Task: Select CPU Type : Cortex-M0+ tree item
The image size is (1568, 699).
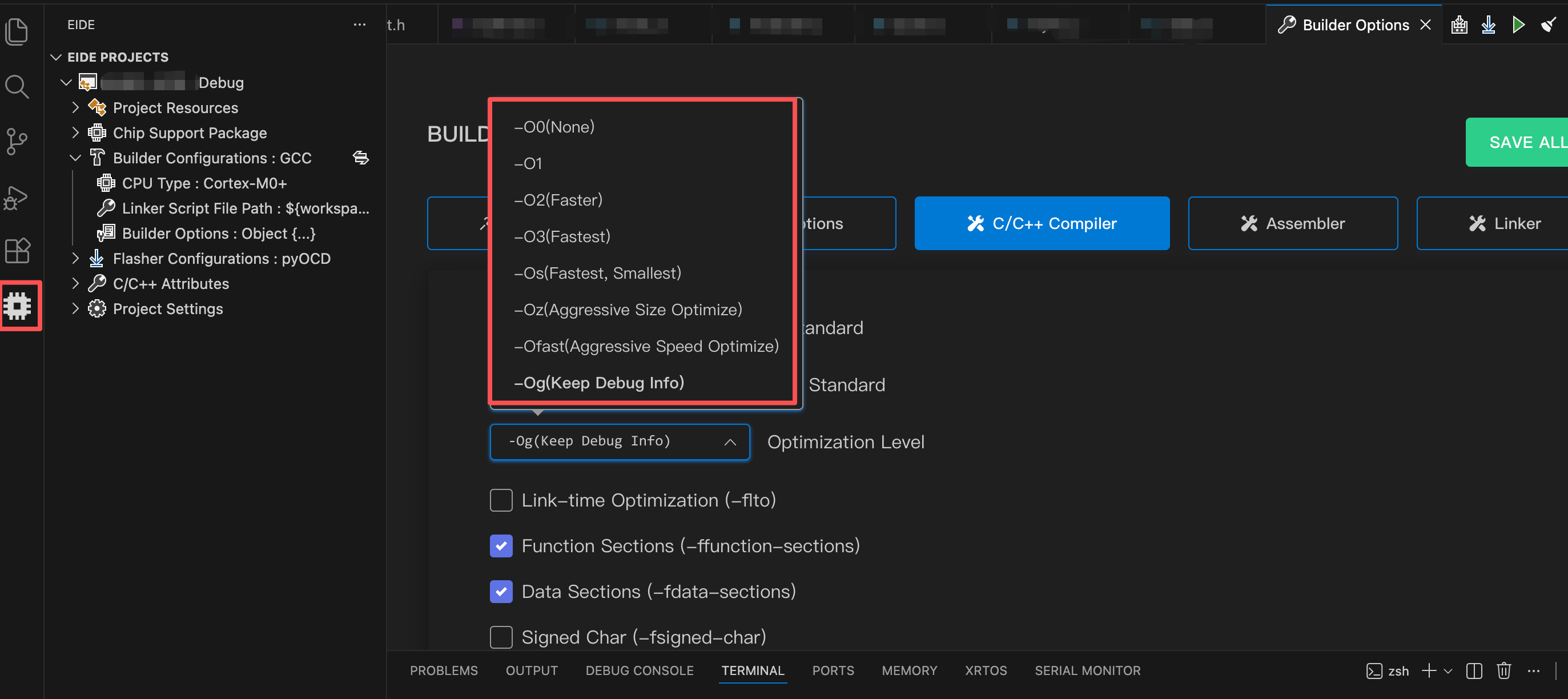Action: click(204, 183)
